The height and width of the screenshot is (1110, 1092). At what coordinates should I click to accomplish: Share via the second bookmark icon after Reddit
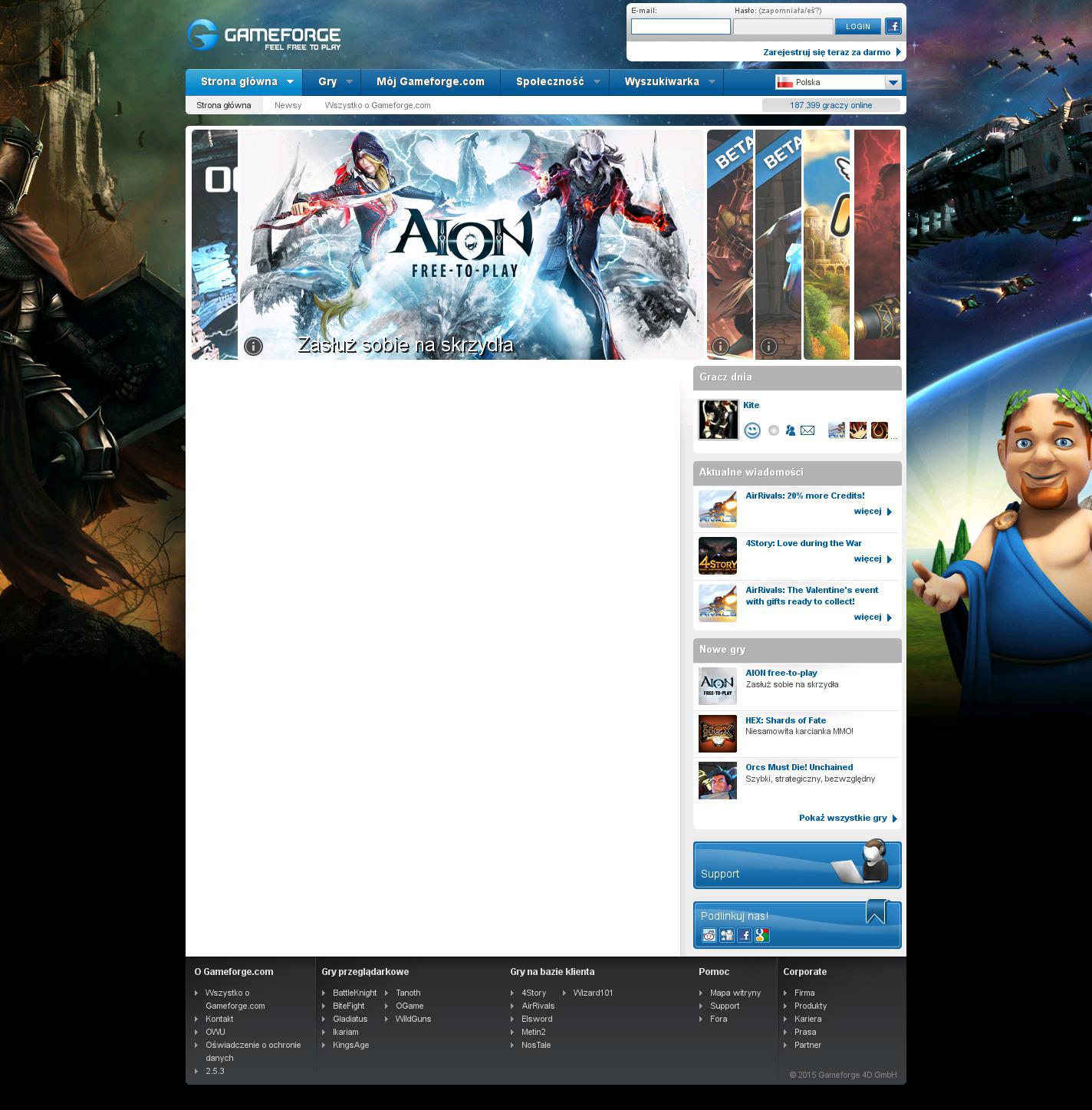coord(727,935)
